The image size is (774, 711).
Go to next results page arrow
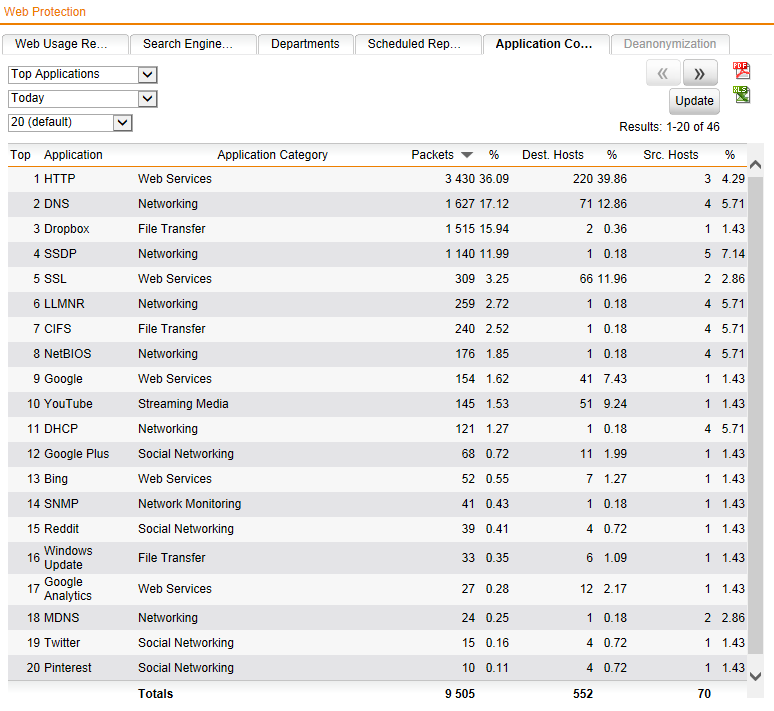(x=700, y=73)
